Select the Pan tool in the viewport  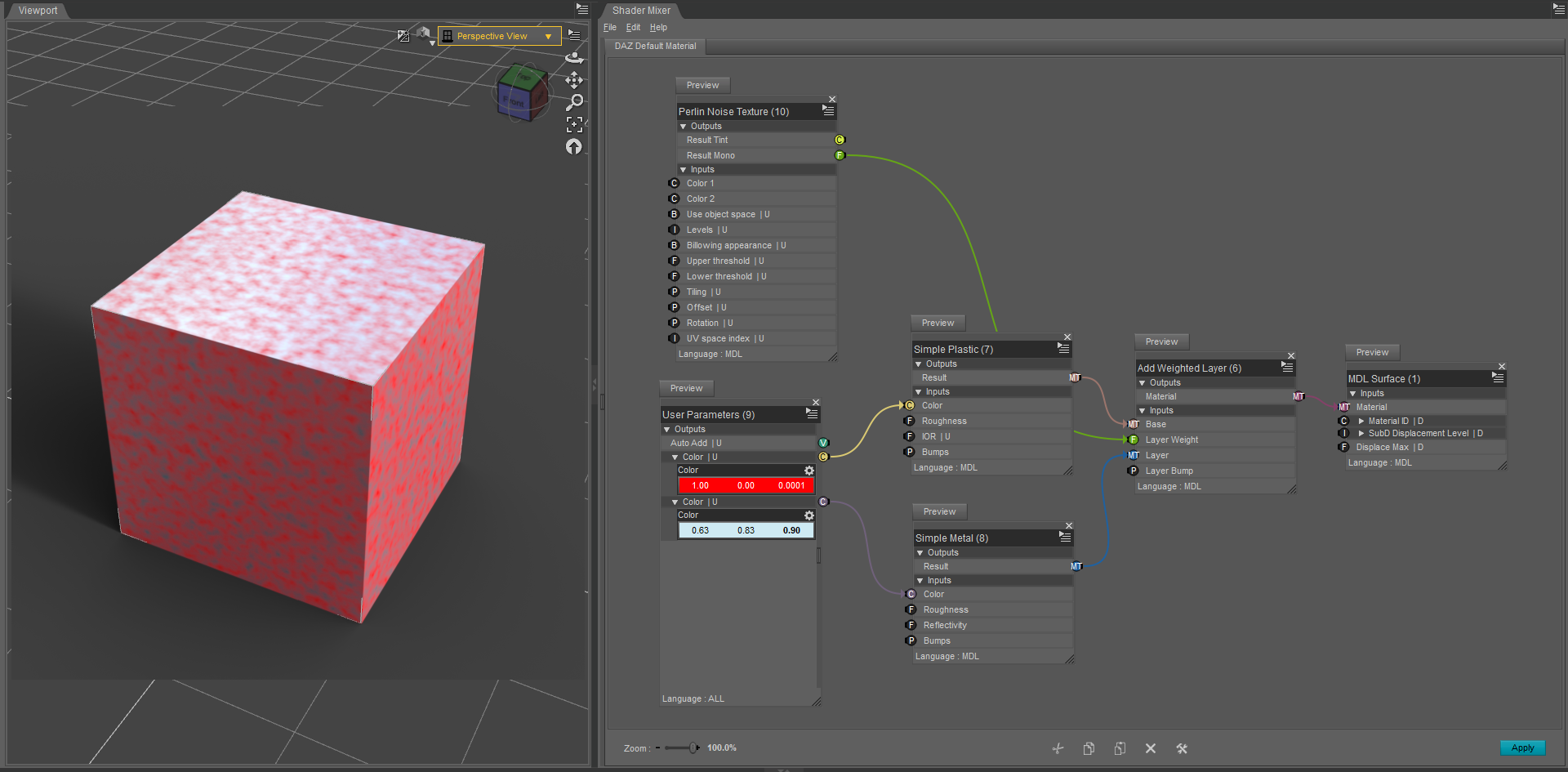point(575,81)
